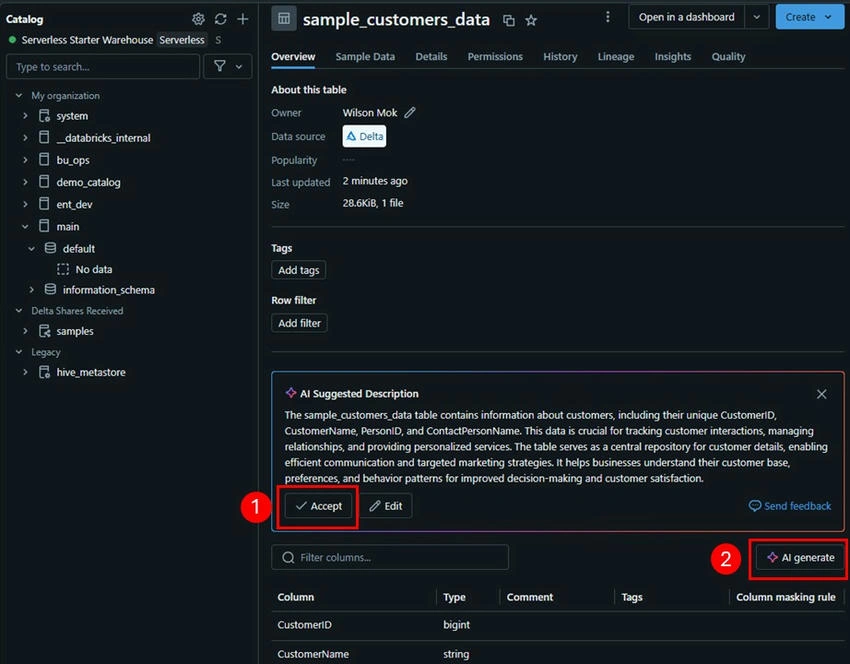
Task: Switch to the Details tab
Action: pyautogui.click(x=431, y=56)
